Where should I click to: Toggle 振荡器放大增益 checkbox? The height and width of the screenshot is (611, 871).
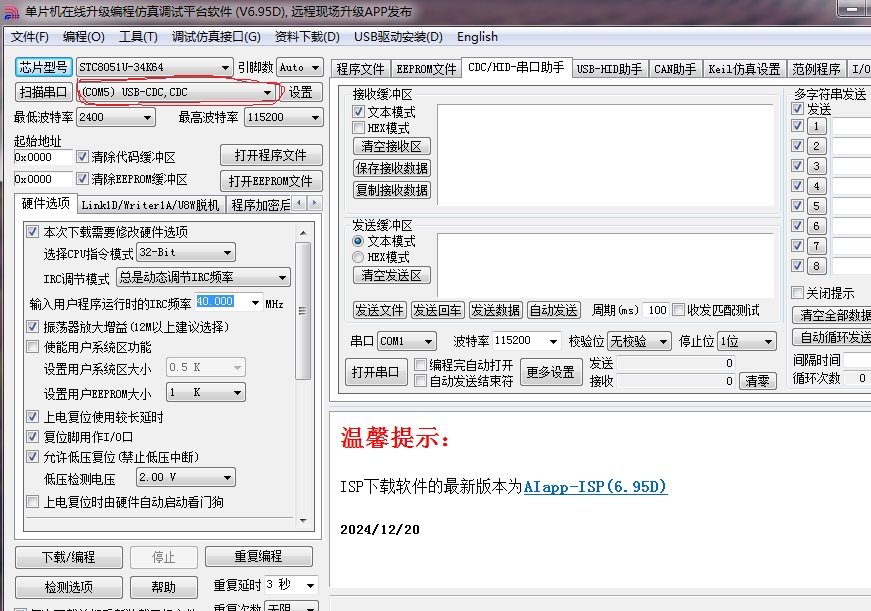click(32, 327)
